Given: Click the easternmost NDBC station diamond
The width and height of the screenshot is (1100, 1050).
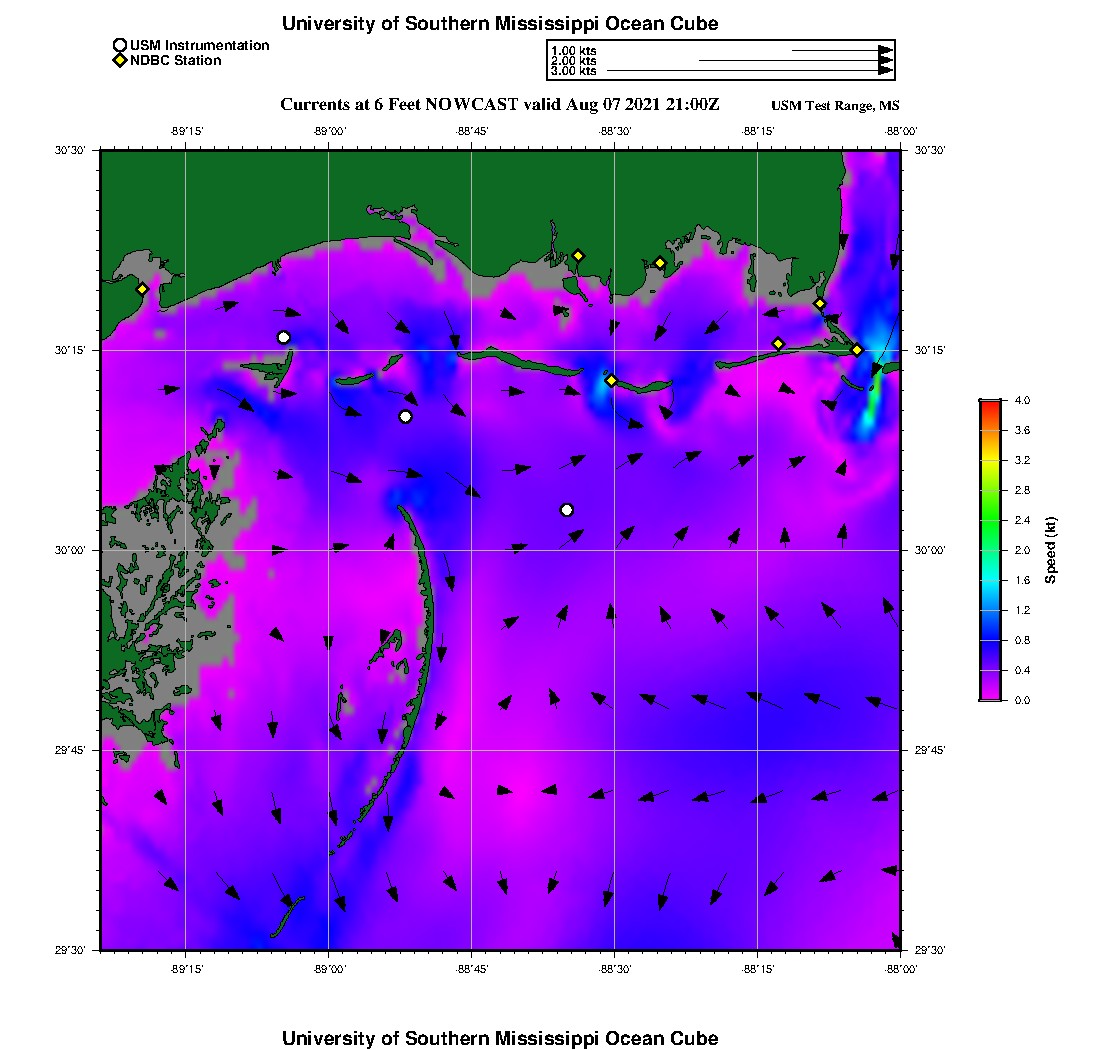Looking at the screenshot, I should [x=857, y=349].
